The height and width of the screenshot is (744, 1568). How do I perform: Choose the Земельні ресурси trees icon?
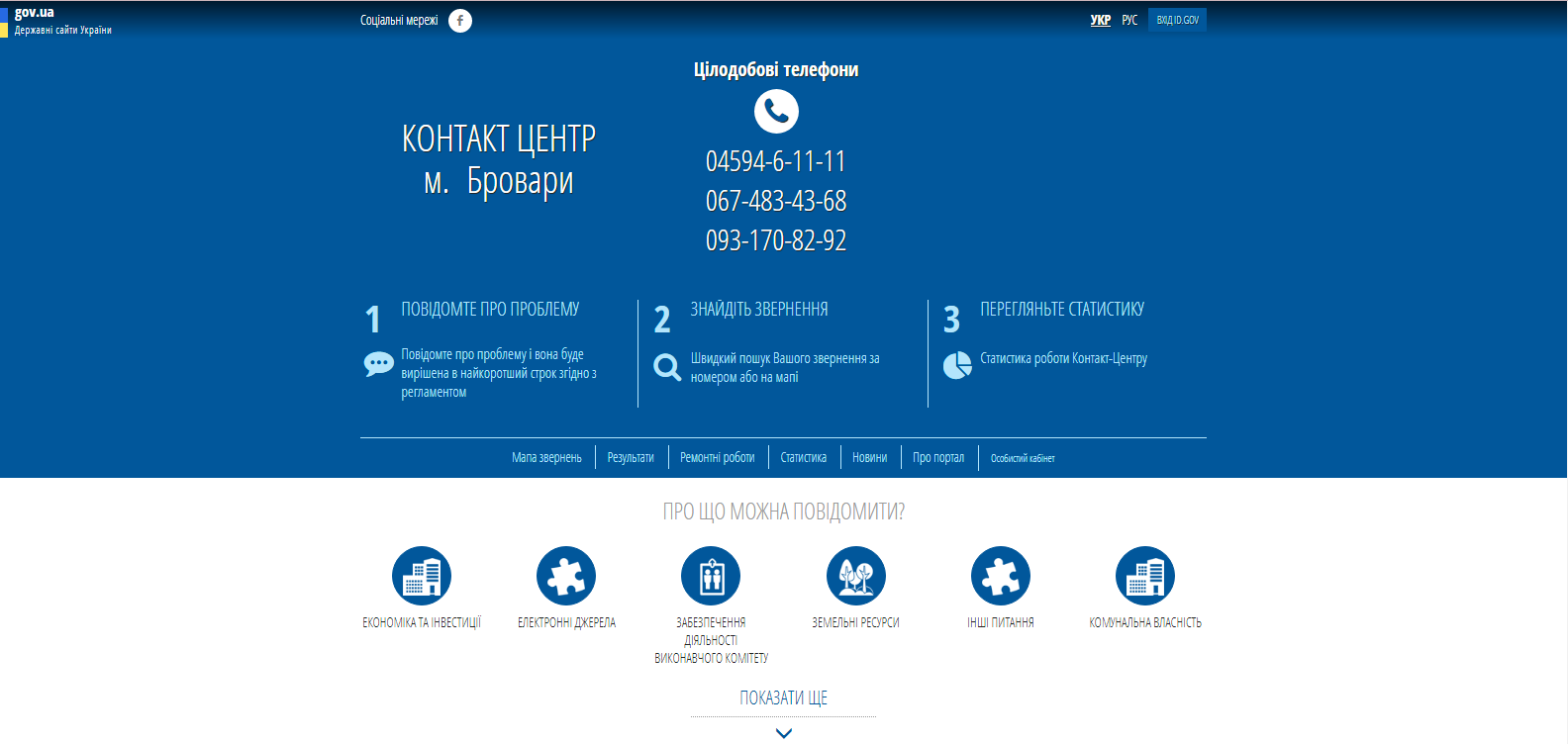pos(855,576)
